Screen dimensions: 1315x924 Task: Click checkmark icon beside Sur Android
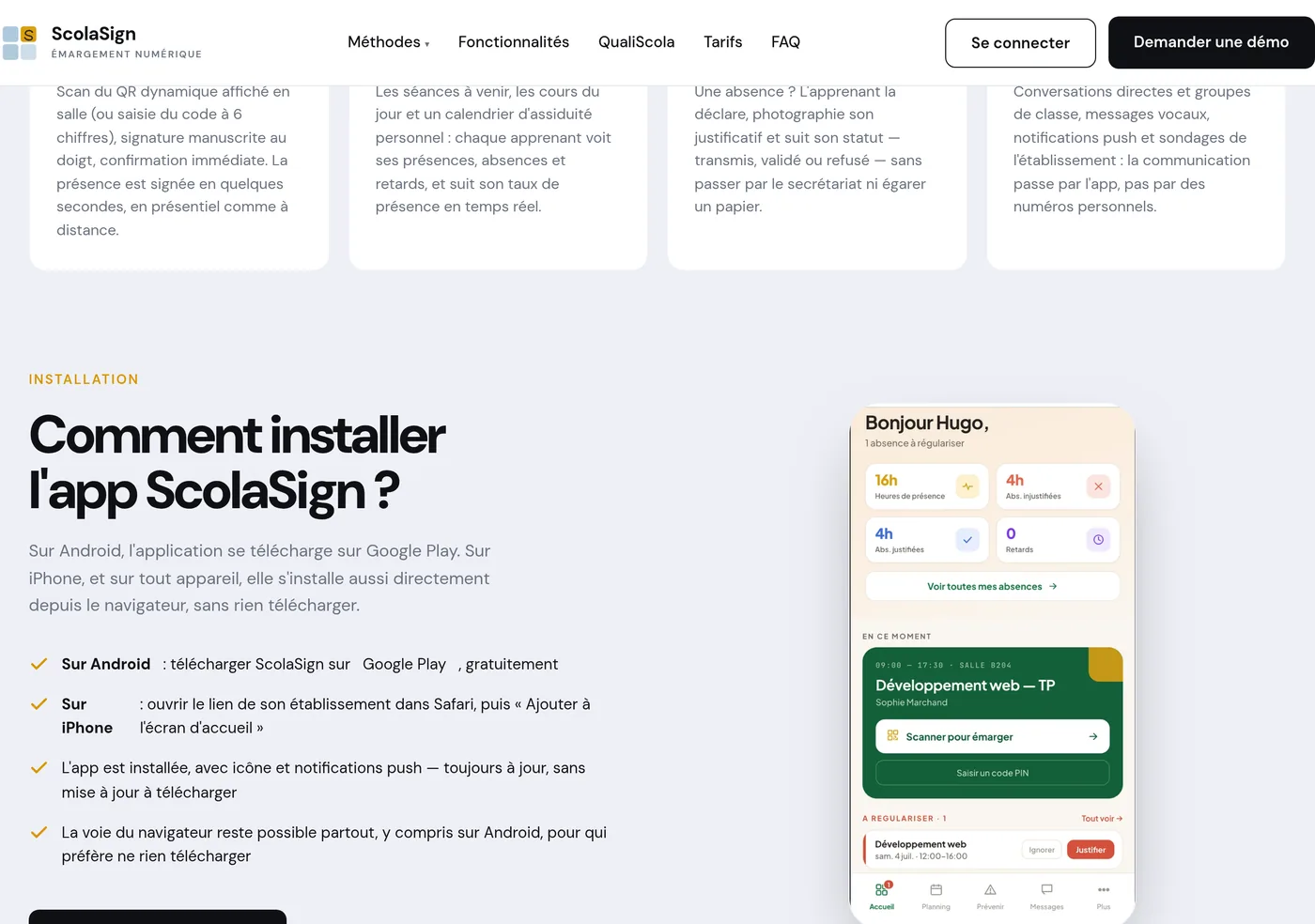(x=39, y=664)
